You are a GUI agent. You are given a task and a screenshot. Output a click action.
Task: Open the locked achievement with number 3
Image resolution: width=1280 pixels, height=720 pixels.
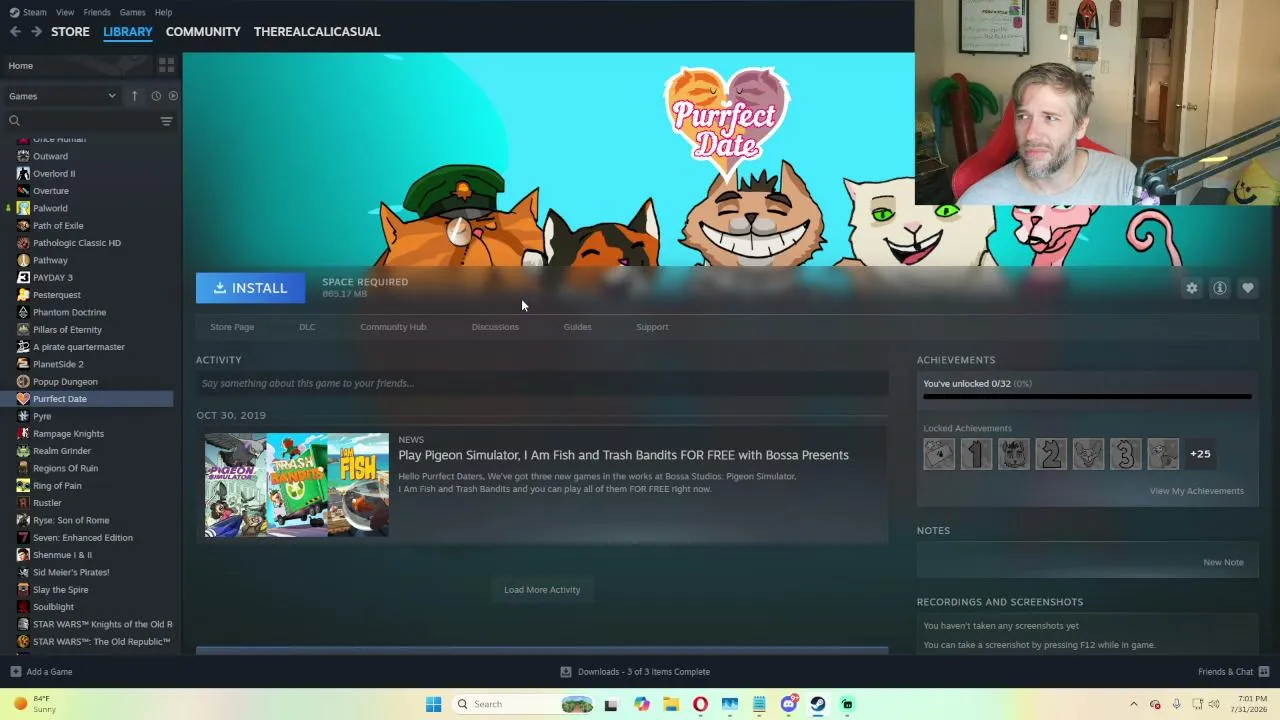(1125, 454)
